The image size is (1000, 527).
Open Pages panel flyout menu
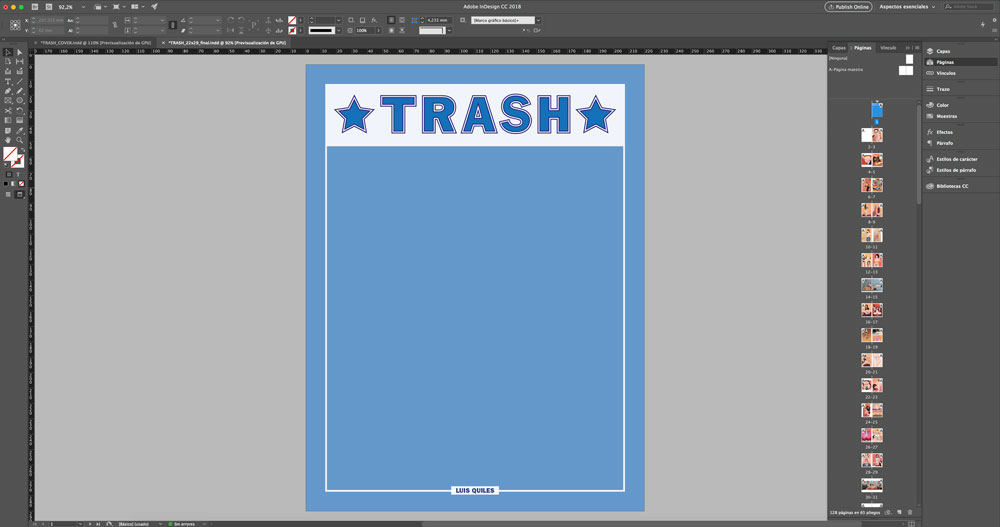tap(917, 47)
